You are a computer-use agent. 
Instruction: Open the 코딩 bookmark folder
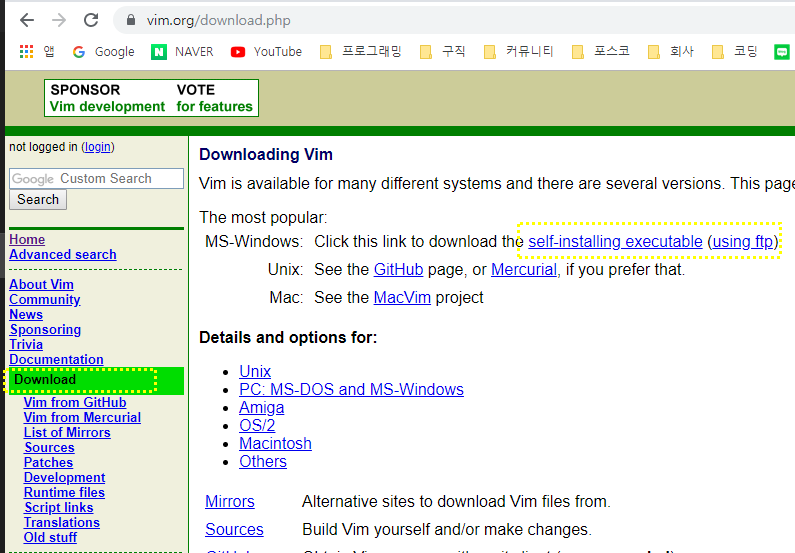tap(735, 52)
